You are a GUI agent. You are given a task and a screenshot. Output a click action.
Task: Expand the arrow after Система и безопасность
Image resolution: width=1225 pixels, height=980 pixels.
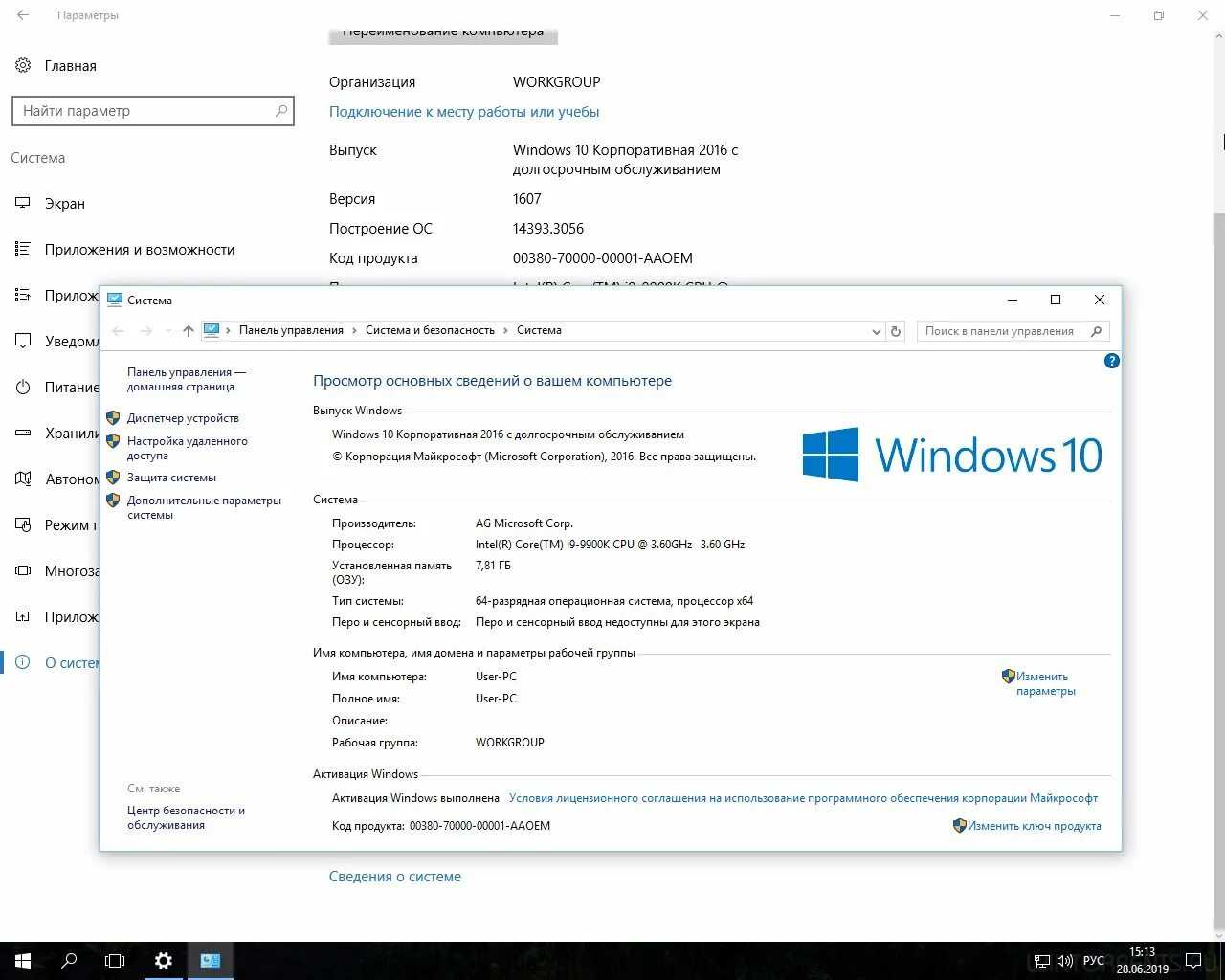(505, 330)
